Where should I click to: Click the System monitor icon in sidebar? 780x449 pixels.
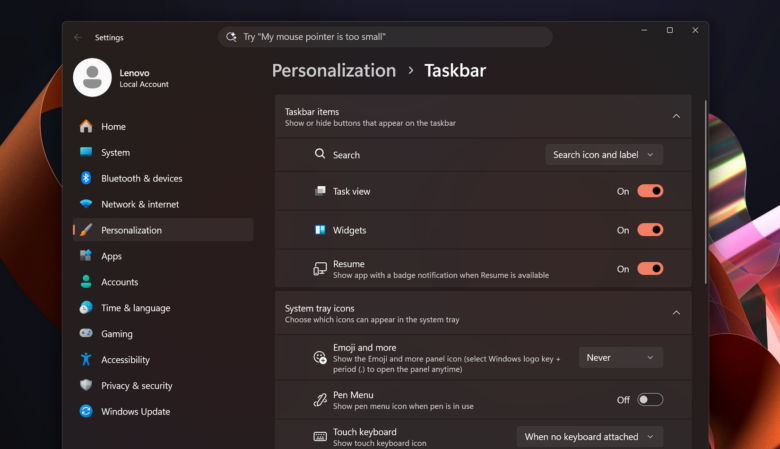point(86,152)
